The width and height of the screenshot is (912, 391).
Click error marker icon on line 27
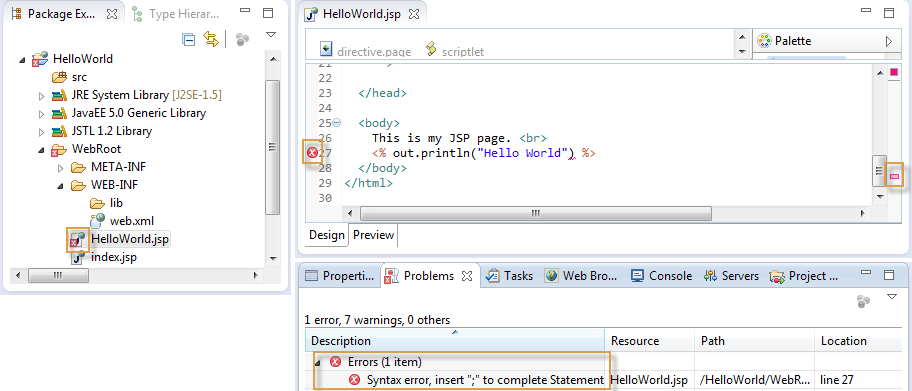coord(313,153)
